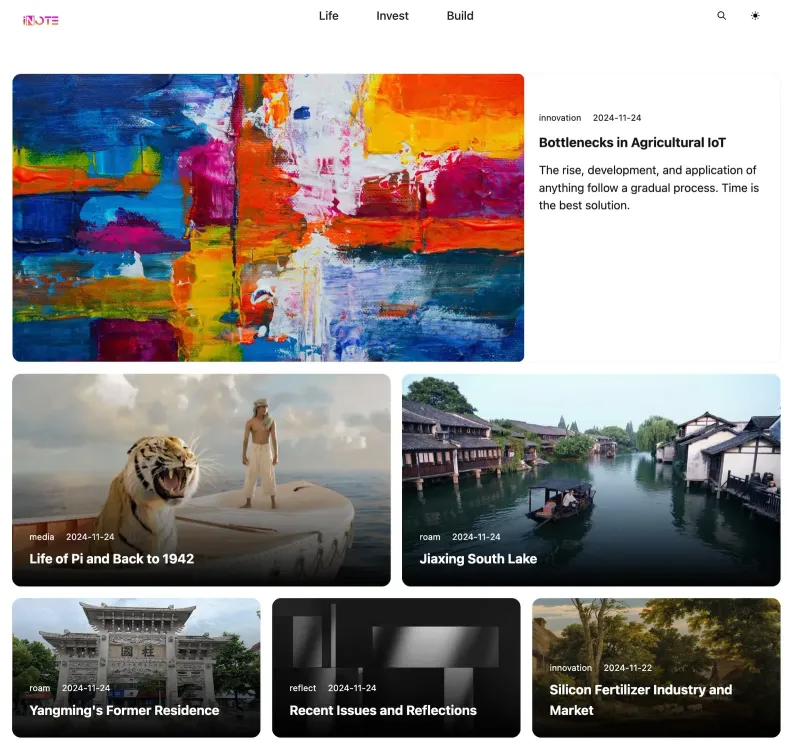Open Life of Pi and Back to 1942

click(x=111, y=559)
